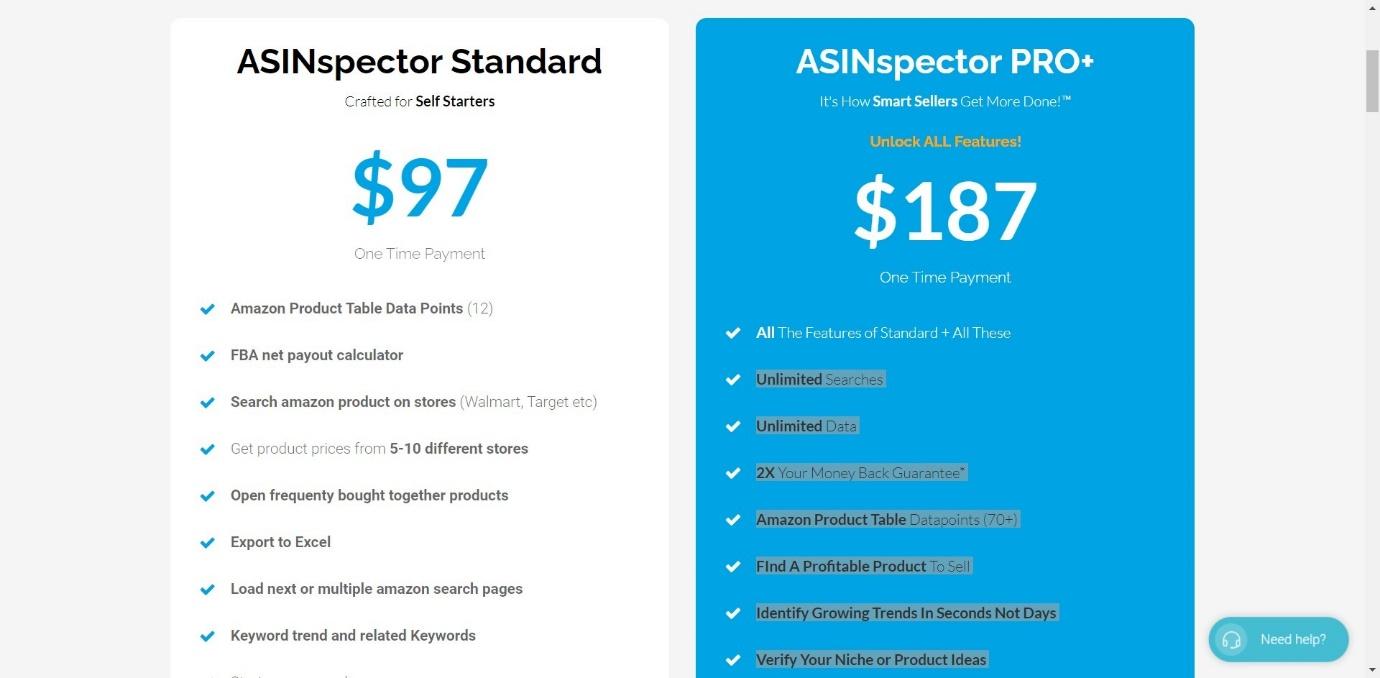Click the headset icon in Need help widget
This screenshot has height=678, width=1380.
(x=1232, y=640)
